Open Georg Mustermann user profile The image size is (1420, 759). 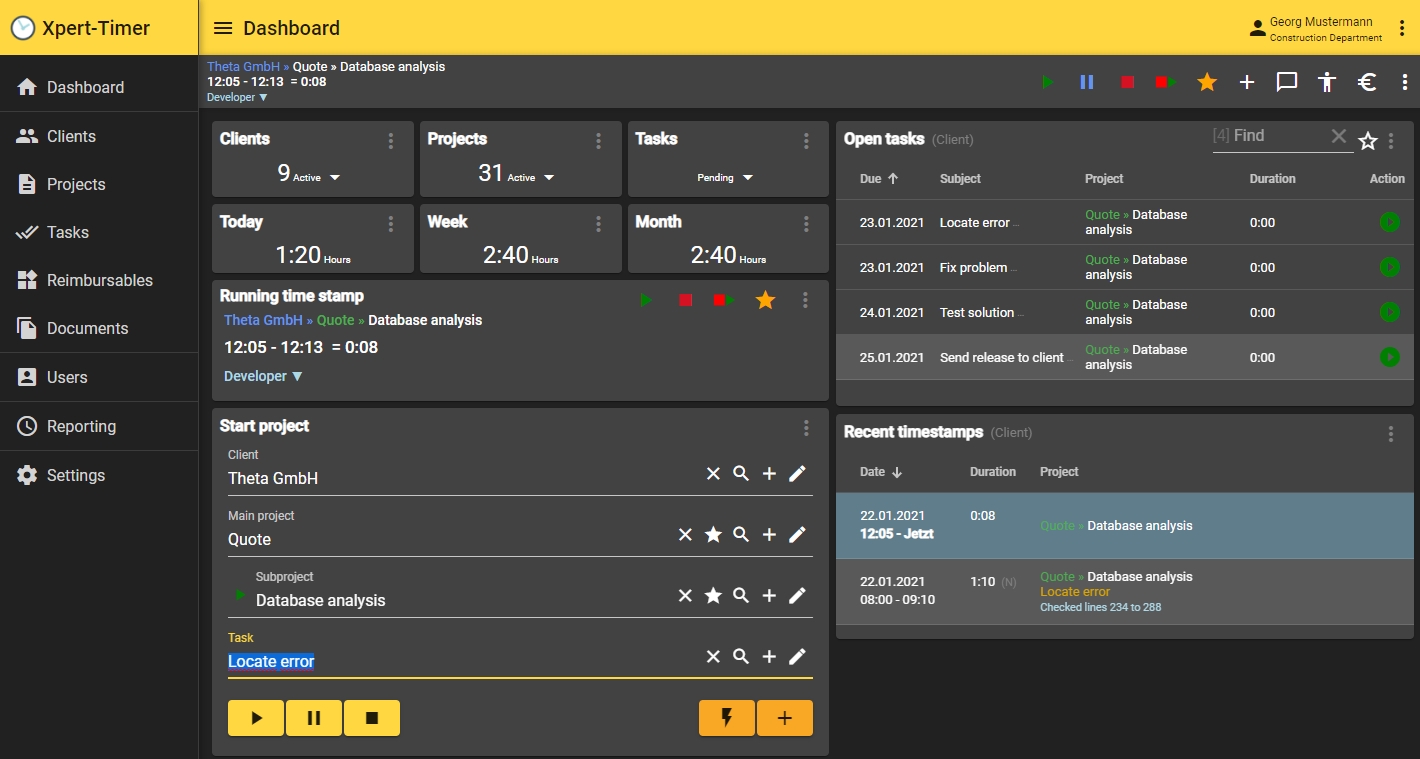(x=1316, y=28)
